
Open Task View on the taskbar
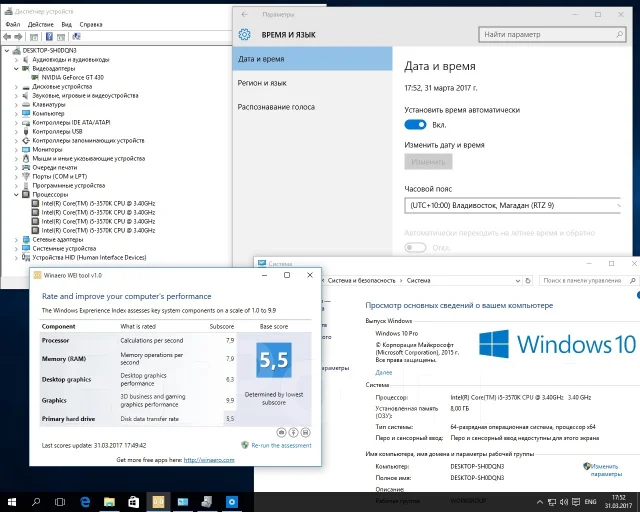(60, 502)
